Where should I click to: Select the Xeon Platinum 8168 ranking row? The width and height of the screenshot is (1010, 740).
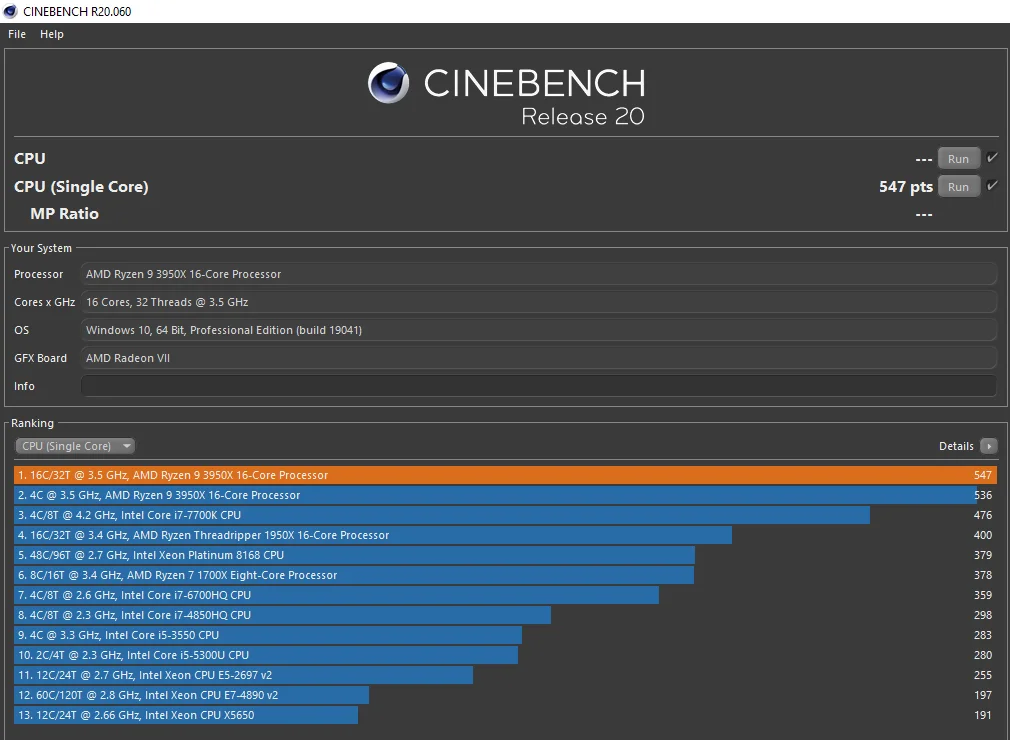505,555
